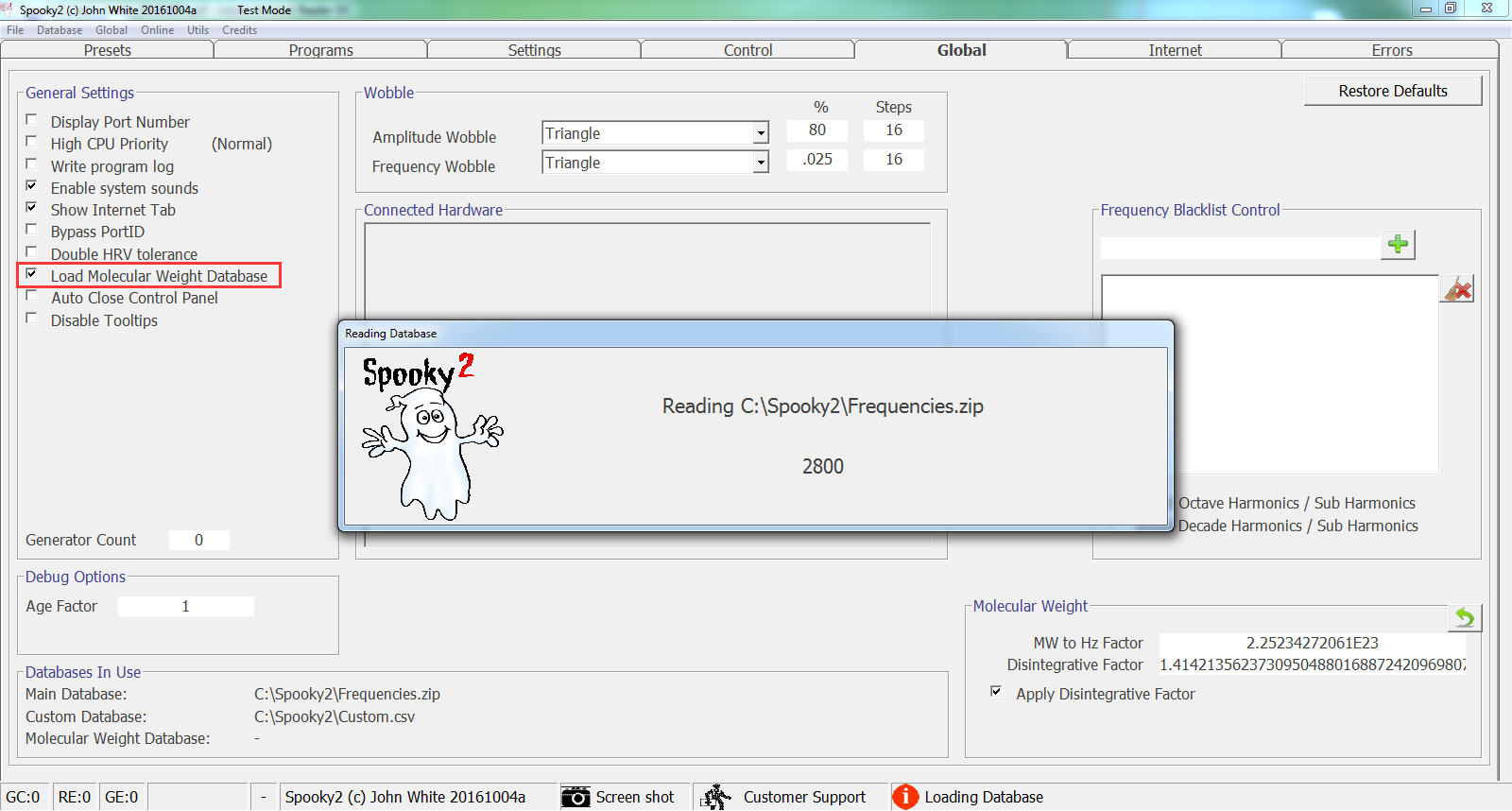Click Main Database path C:\Spooky2\Frequencies.zip
The width and height of the screenshot is (1512, 811).
pos(347,694)
